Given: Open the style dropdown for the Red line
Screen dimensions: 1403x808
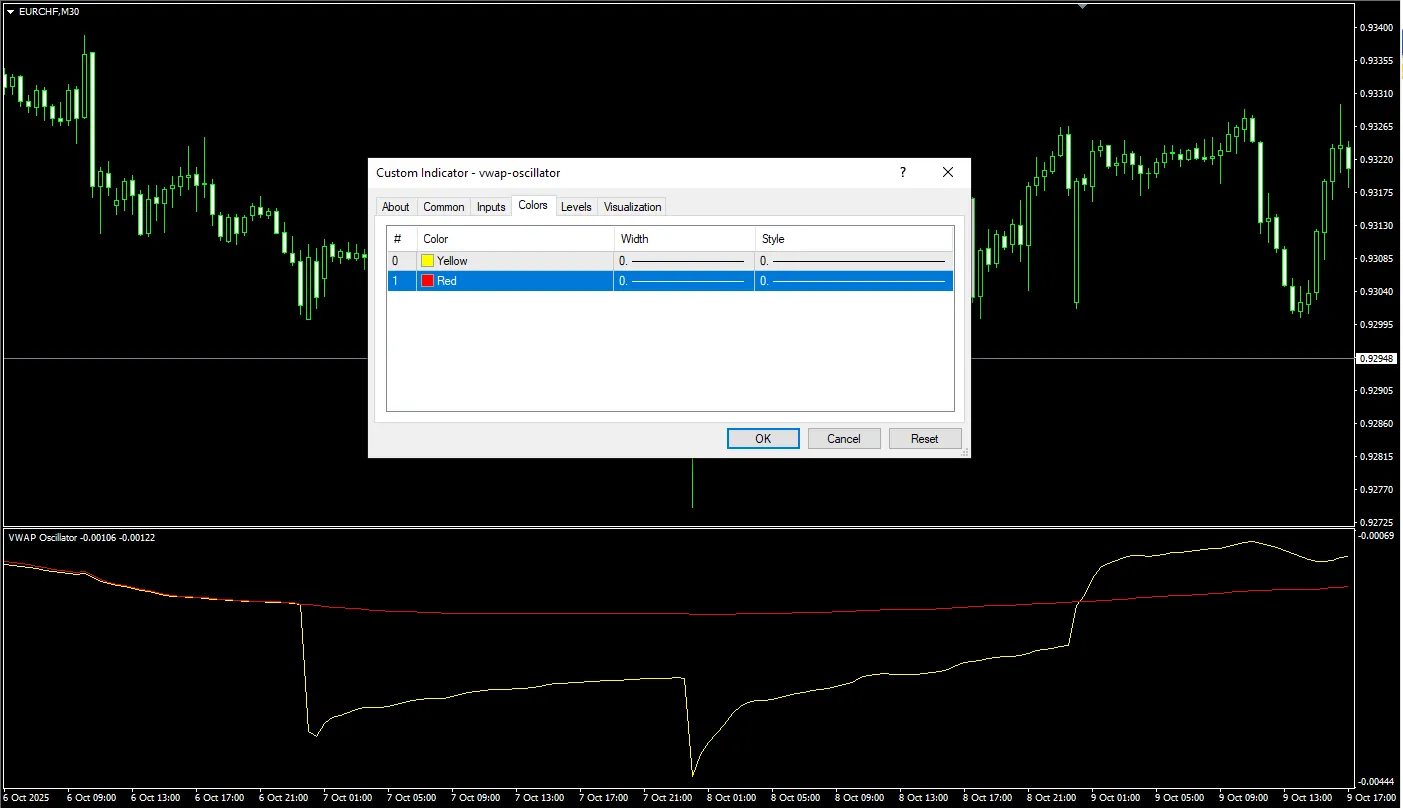Looking at the screenshot, I should click(x=853, y=282).
